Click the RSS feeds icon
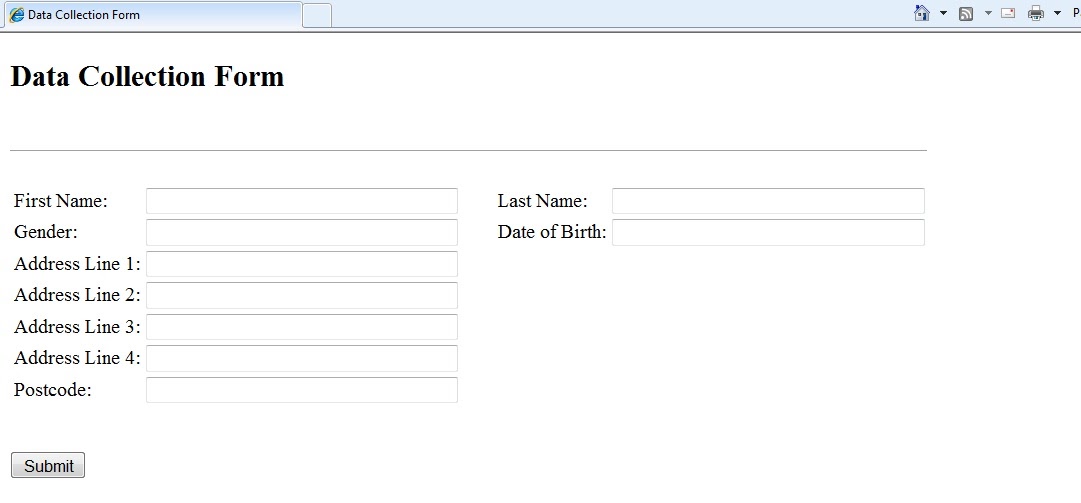The width and height of the screenshot is (1081, 503). (966, 13)
